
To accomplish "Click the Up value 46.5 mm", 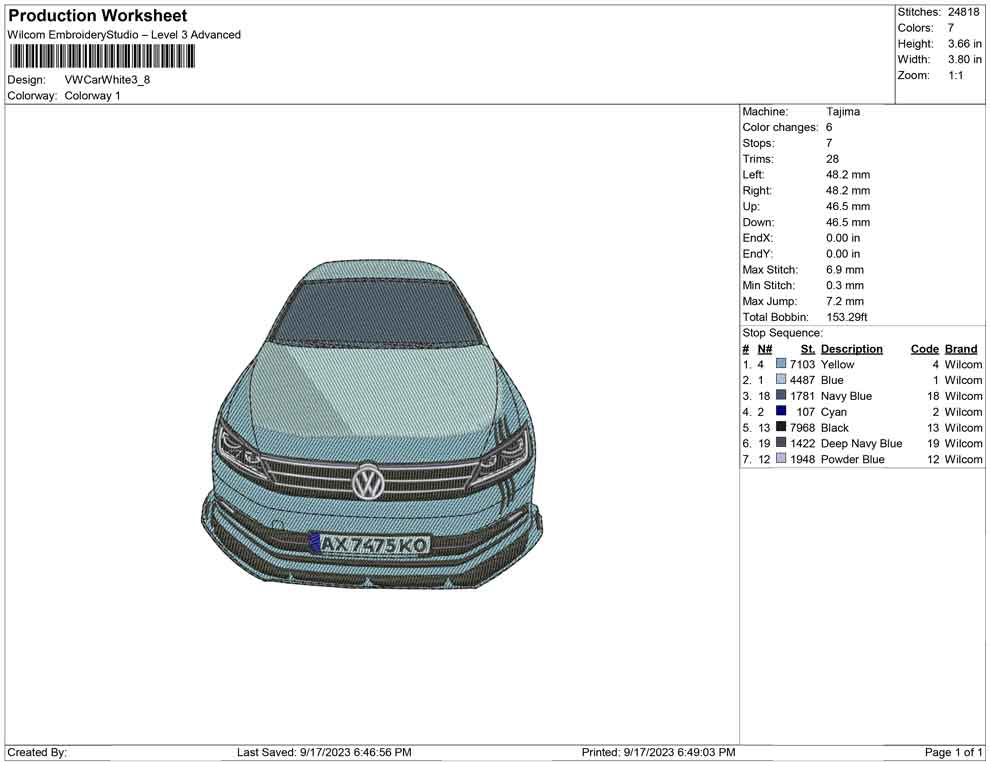I will tap(848, 206).
